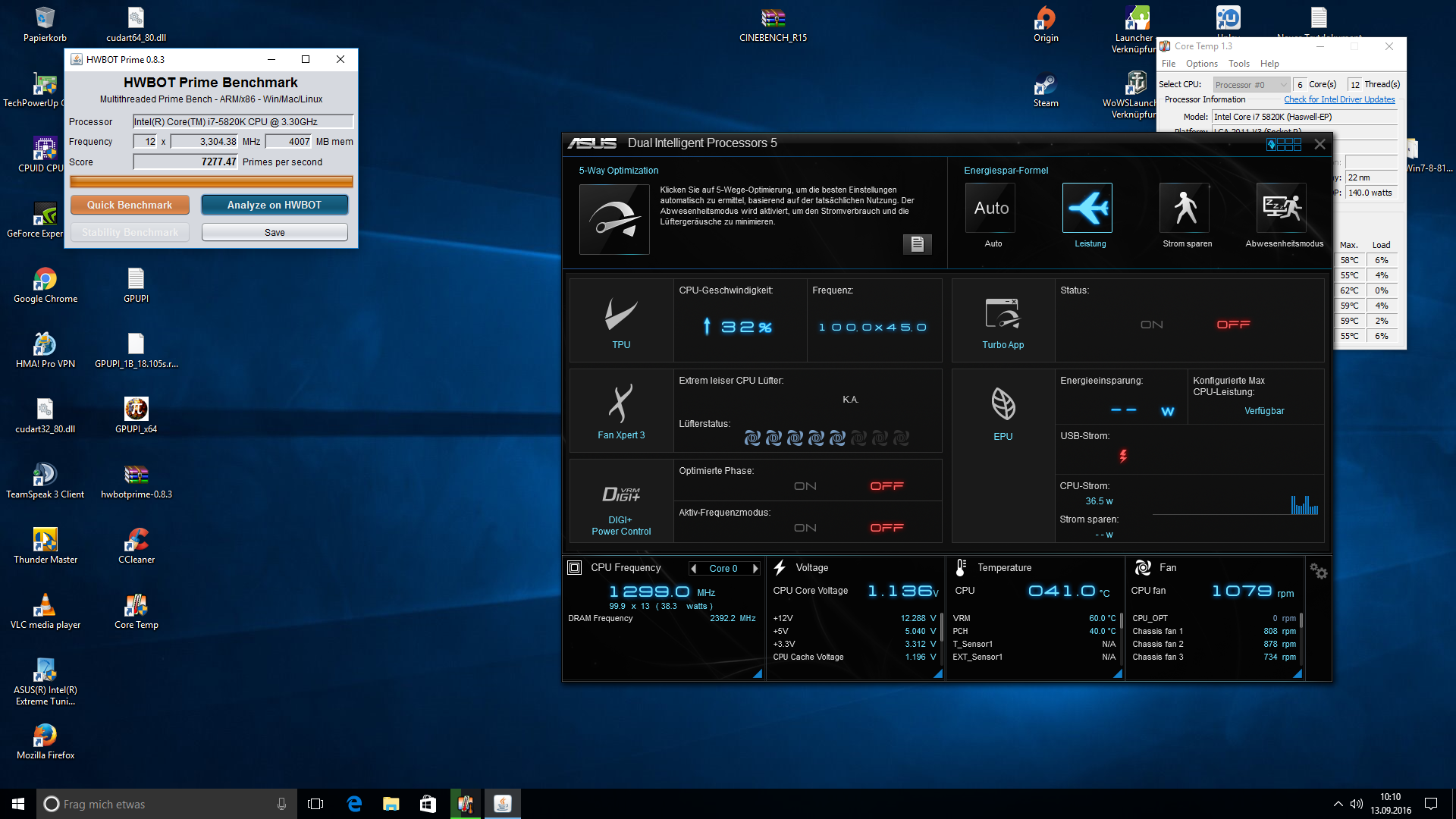The height and width of the screenshot is (819, 1456).
Task: Launch Microsoft Edge from taskbar
Action: pos(354,804)
